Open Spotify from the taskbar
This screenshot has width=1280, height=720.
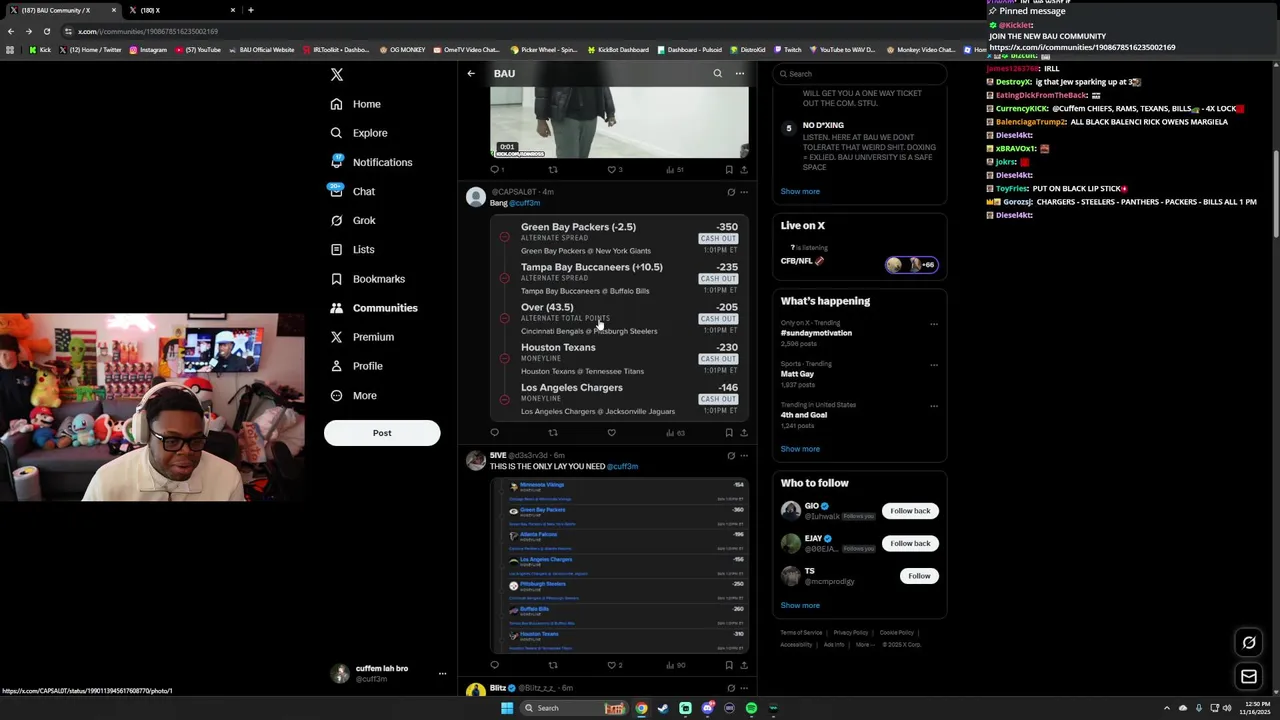[751, 708]
